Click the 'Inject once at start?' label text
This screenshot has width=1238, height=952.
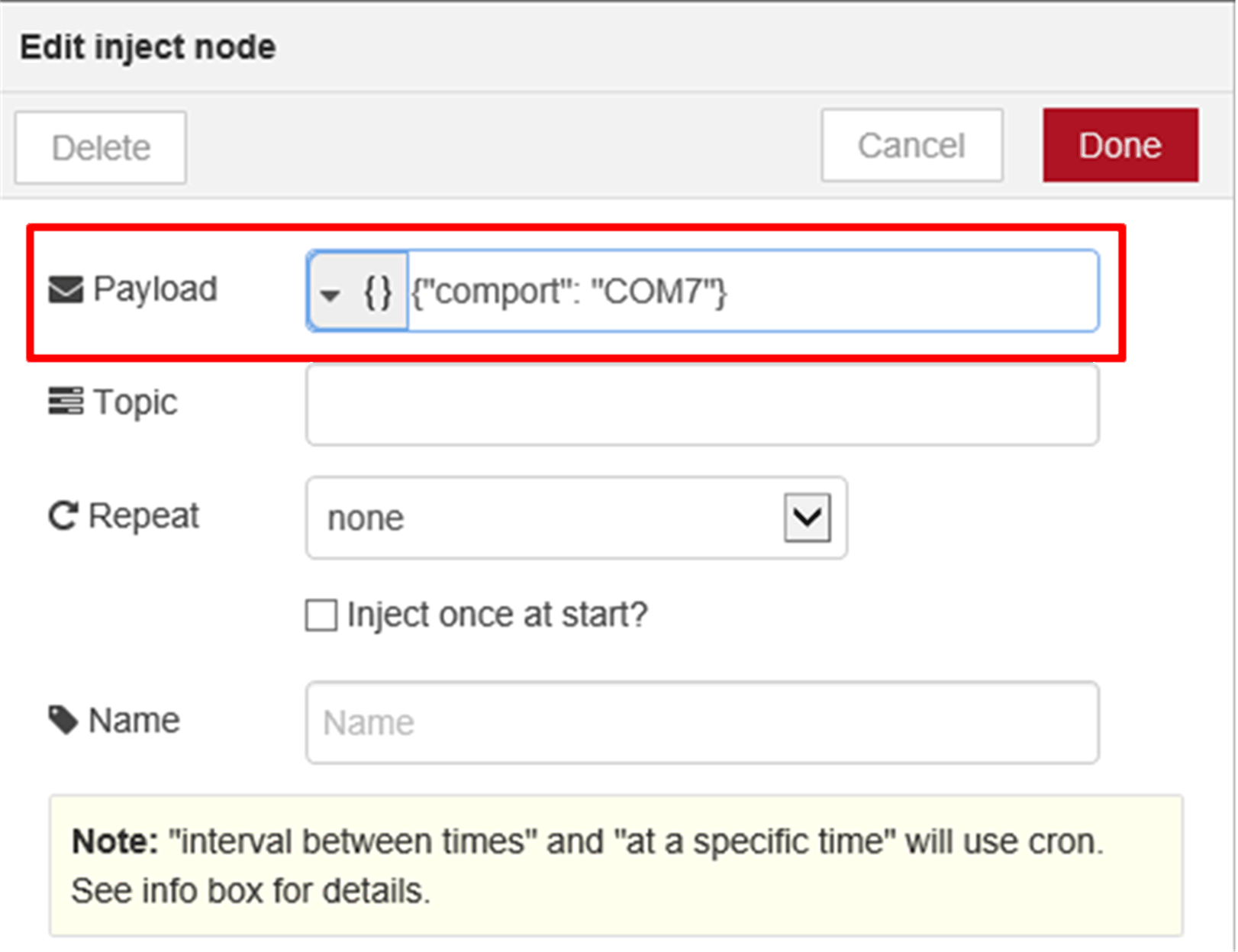click(x=497, y=615)
